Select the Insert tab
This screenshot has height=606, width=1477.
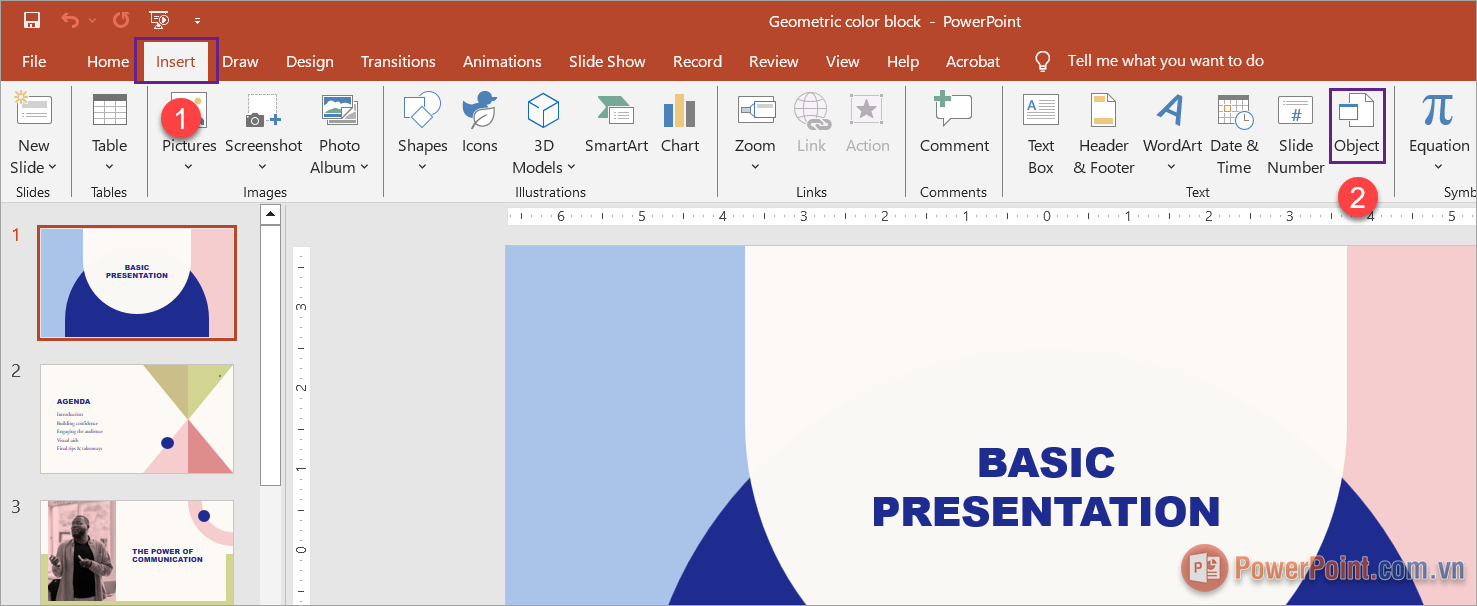pyautogui.click(x=176, y=61)
